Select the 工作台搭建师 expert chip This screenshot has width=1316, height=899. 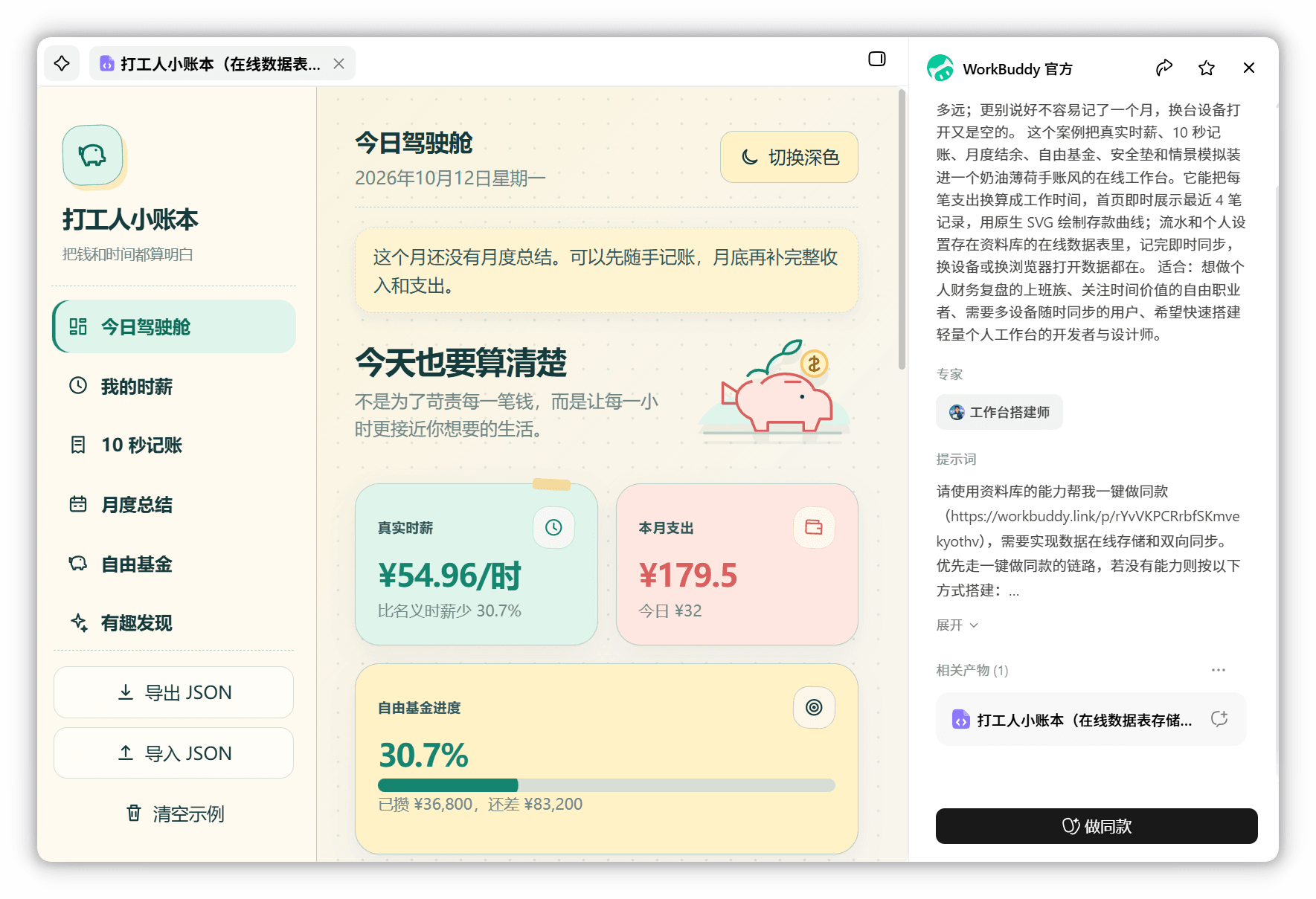(x=999, y=412)
